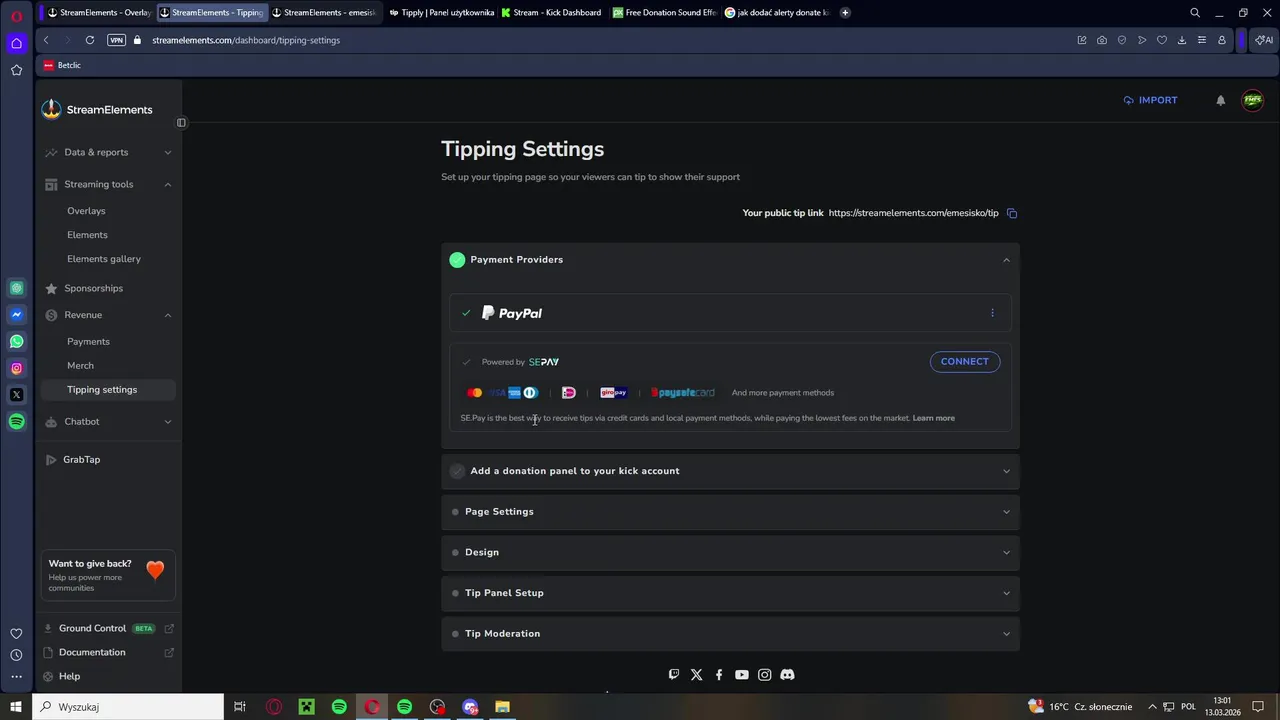The width and height of the screenshot is (1280, 720).
Task: Follow the Learn more link
Action: tap(934, 418)
